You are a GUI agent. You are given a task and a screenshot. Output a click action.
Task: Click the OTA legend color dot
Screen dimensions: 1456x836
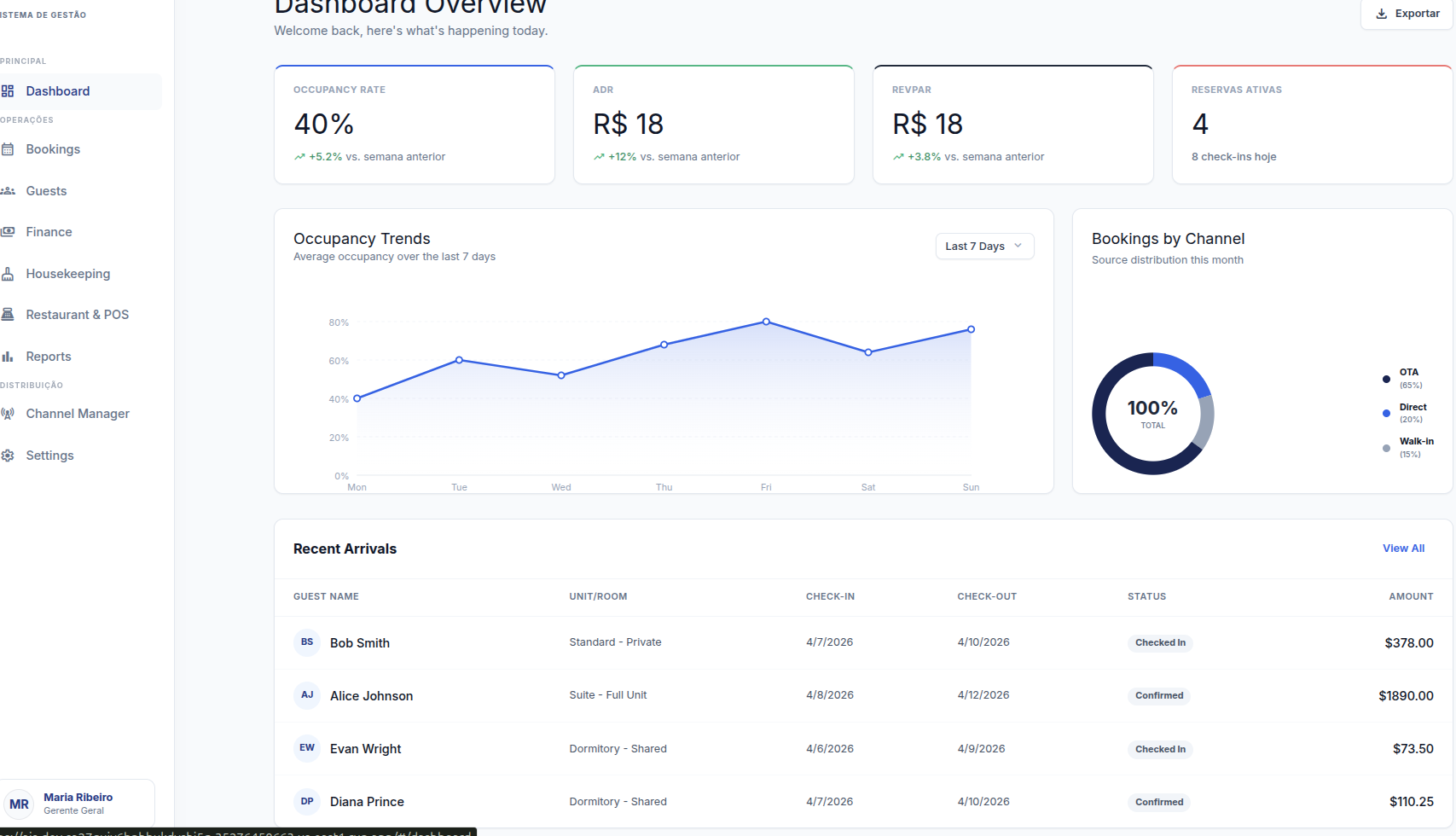coord(1386,379)
